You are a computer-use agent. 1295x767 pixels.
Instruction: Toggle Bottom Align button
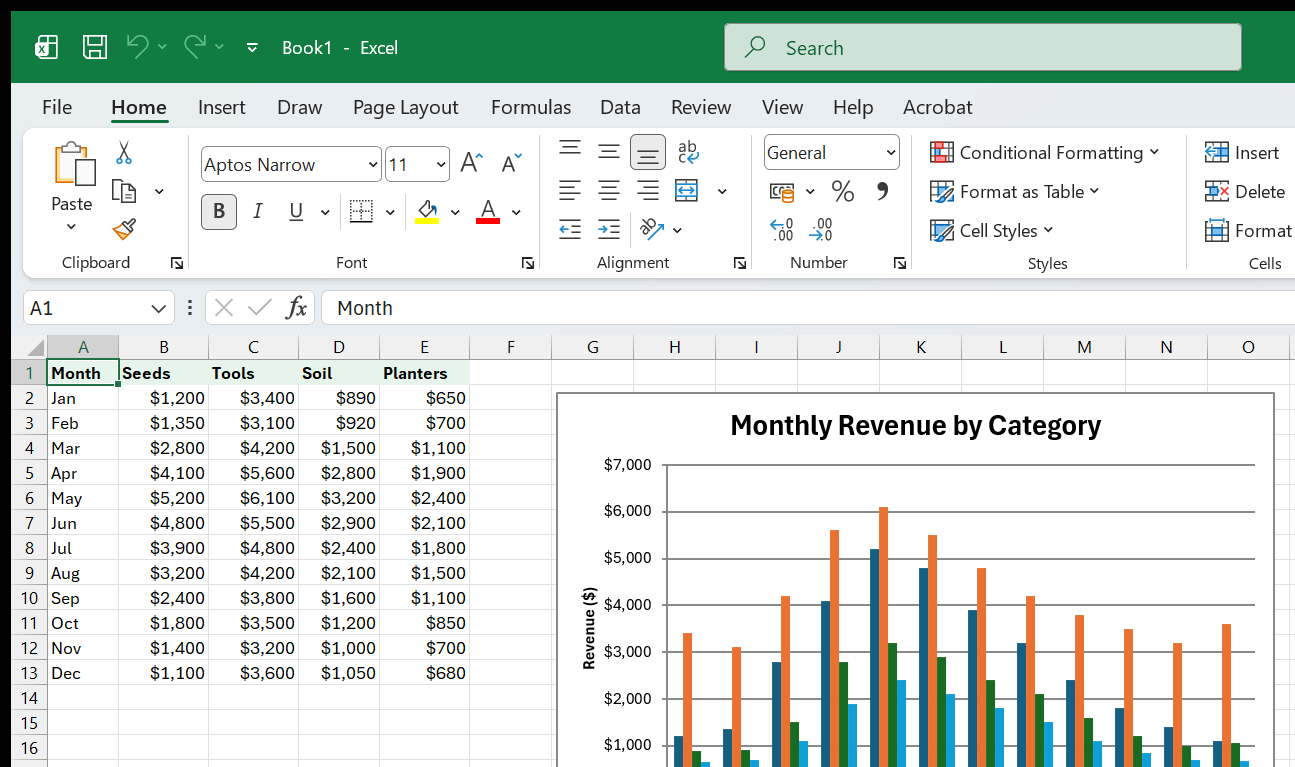coord(648,152)
